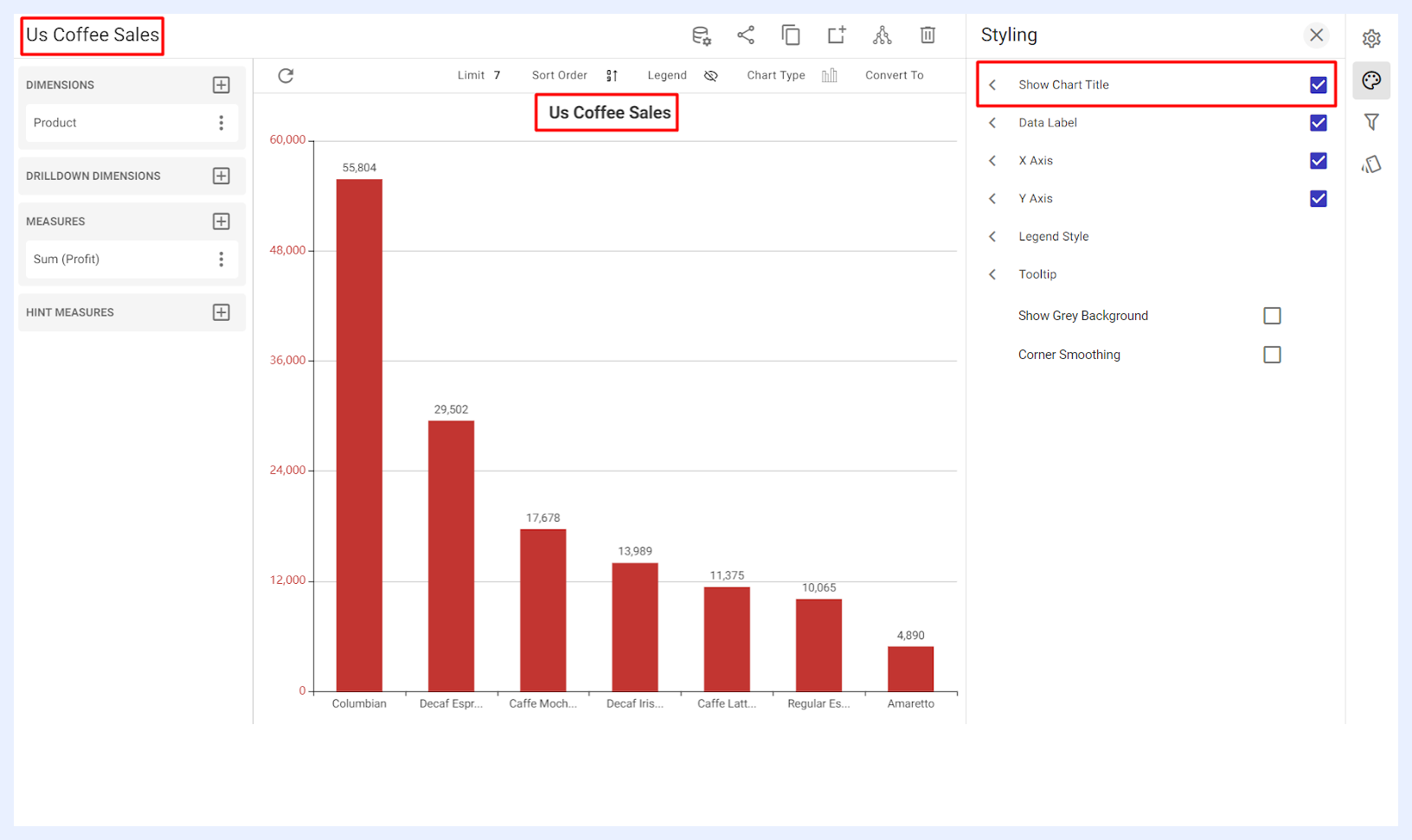Screen dimensions: 1412x840
Task: Toggle legend visibility eye icon
Action: (x=711, y=75)
